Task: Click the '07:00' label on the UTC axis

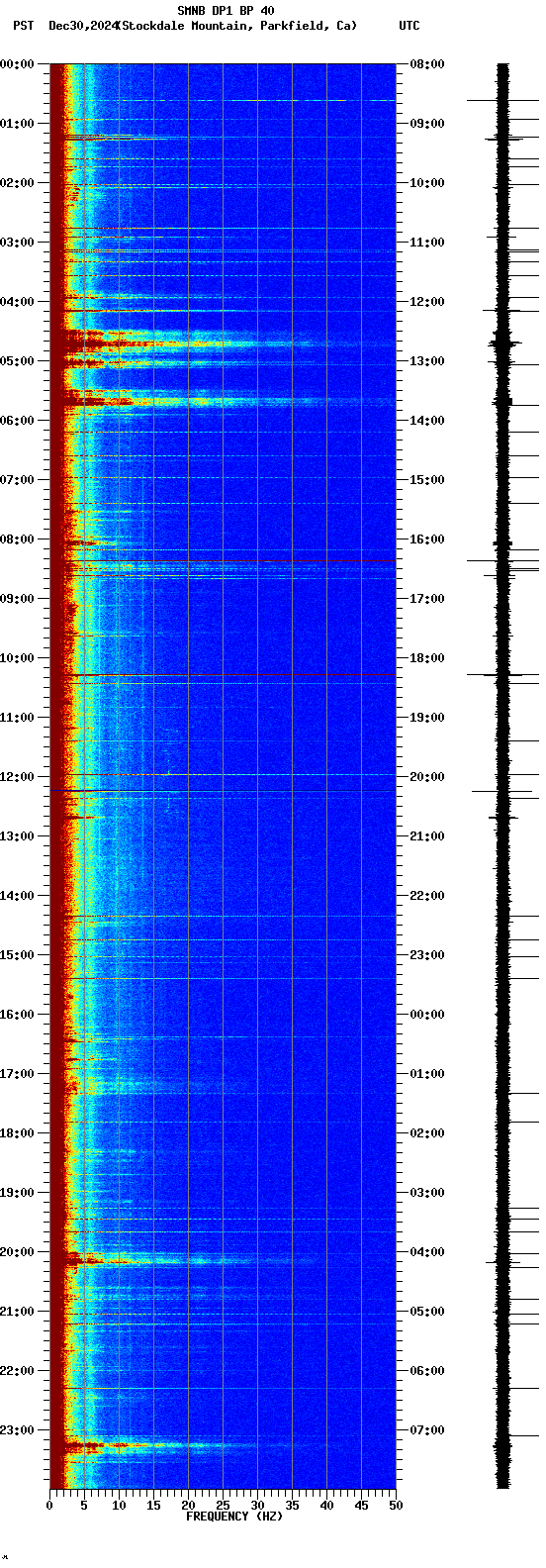Action: tap(427, 1430)
